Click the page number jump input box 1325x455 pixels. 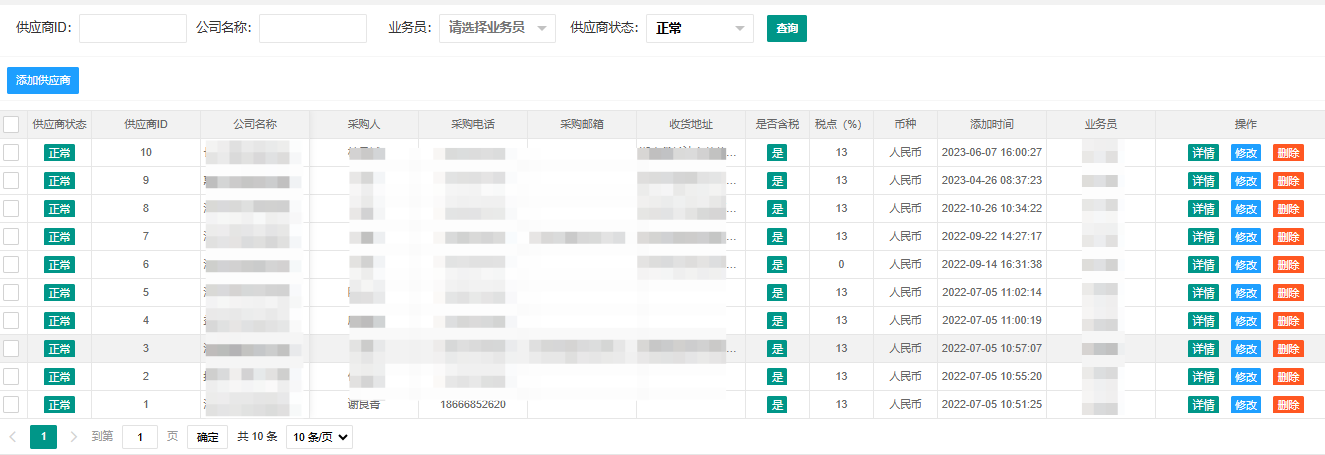[x=140, y=437]
